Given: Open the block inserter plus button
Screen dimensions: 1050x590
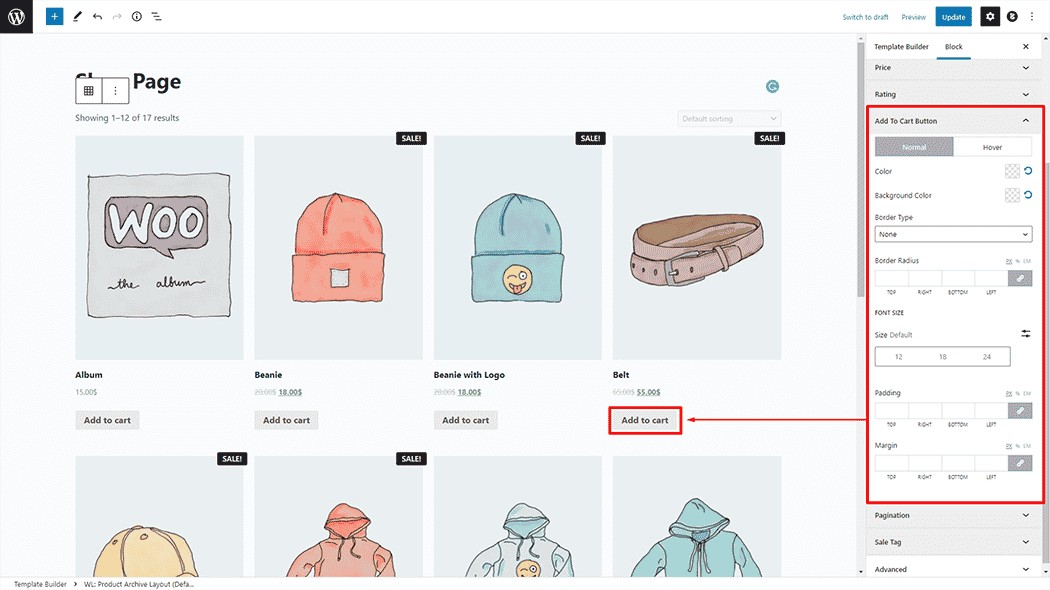Looking at the screenshot, I should [x=54, y=17].
